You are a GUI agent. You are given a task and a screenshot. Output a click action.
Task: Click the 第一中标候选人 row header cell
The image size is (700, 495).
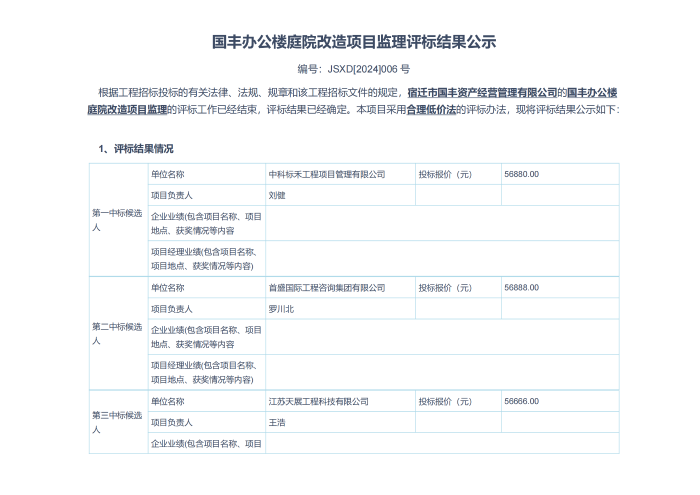coord(119,220)
